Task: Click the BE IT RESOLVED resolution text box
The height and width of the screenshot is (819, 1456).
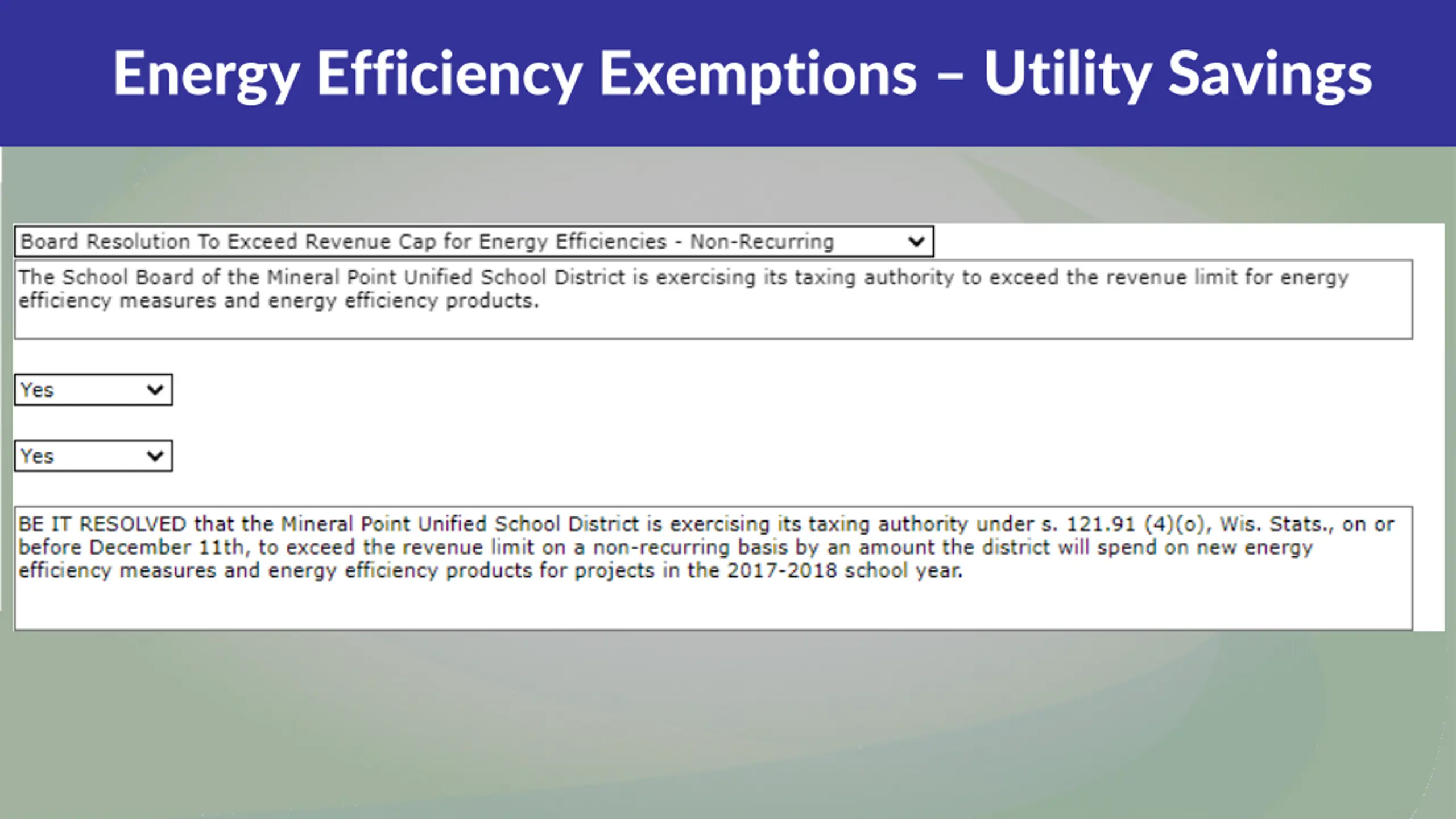Action: [x=713, y=568]
